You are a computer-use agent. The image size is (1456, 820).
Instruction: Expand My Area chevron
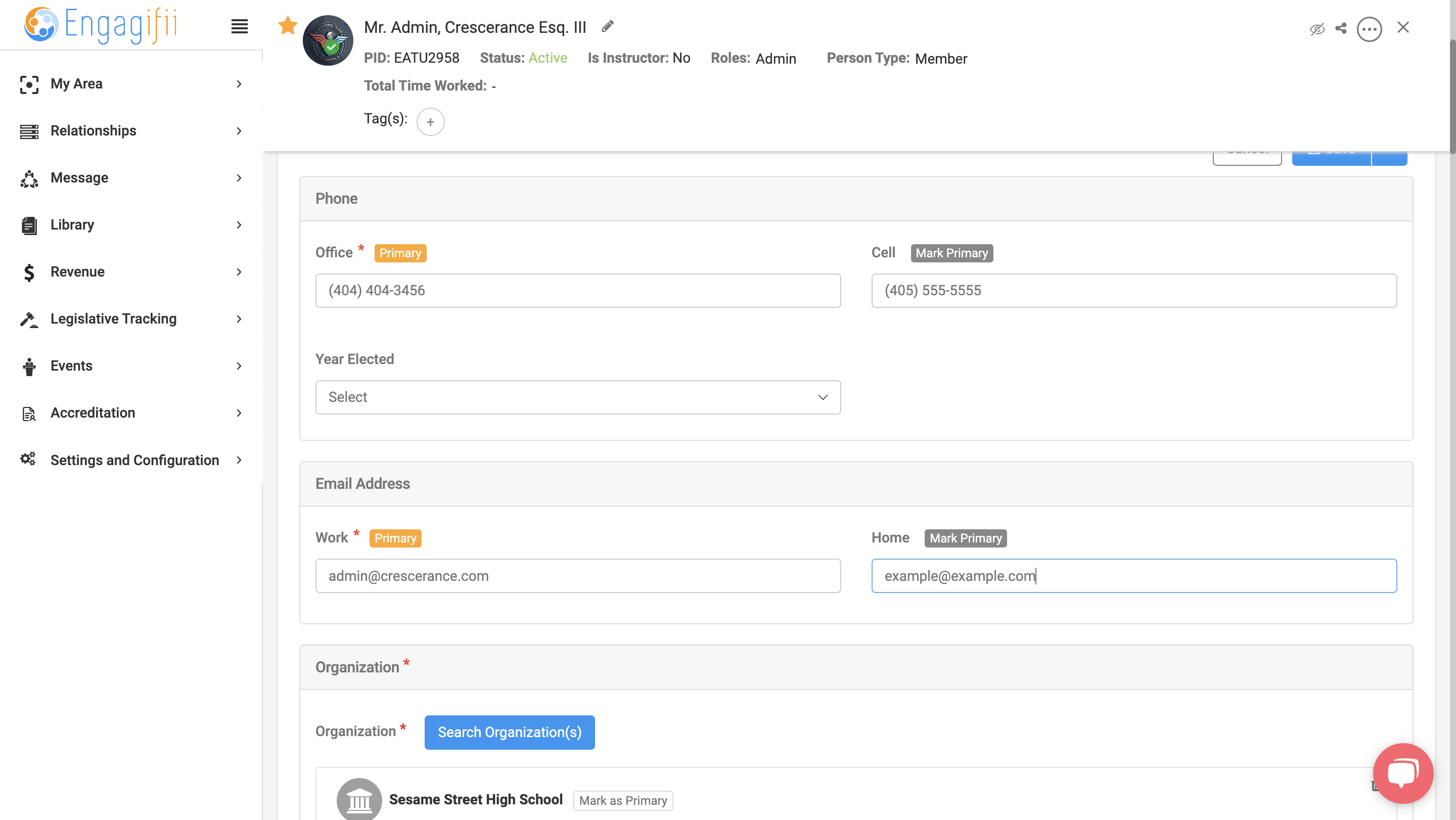coord(239,83)
